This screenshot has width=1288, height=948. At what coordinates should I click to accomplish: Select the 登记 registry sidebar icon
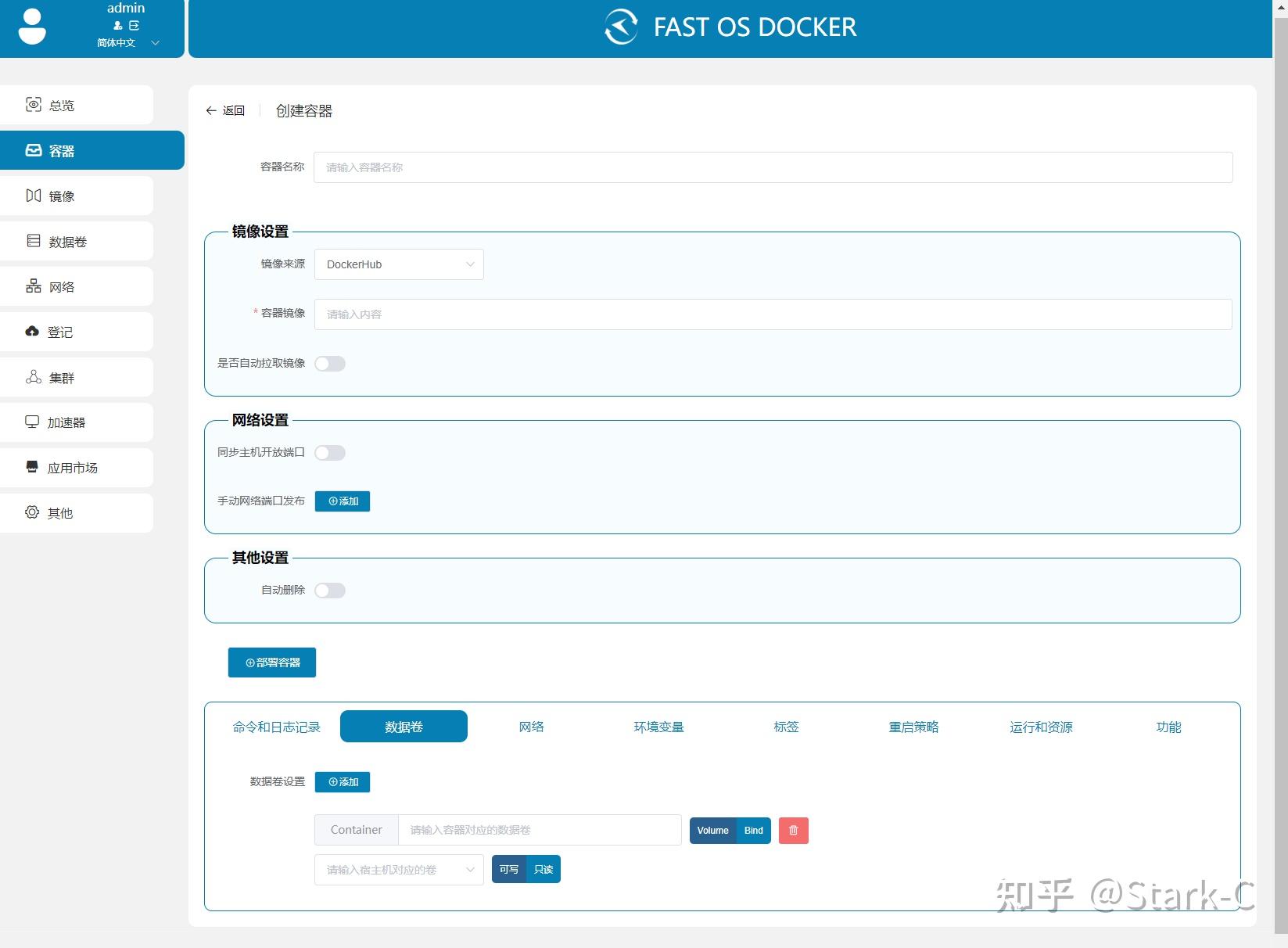coord(63,332)
